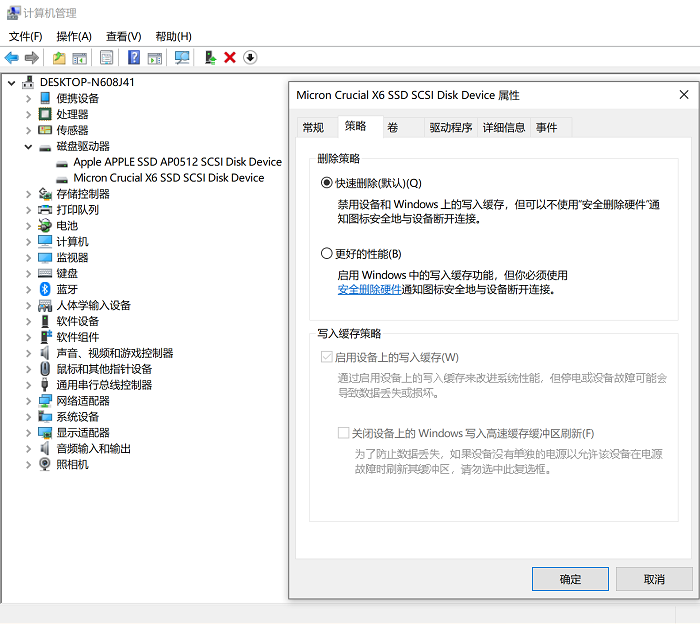Click the computer icon beside DESKTOP-N608J41
This screenshot has width=700, height=624.
28,82
